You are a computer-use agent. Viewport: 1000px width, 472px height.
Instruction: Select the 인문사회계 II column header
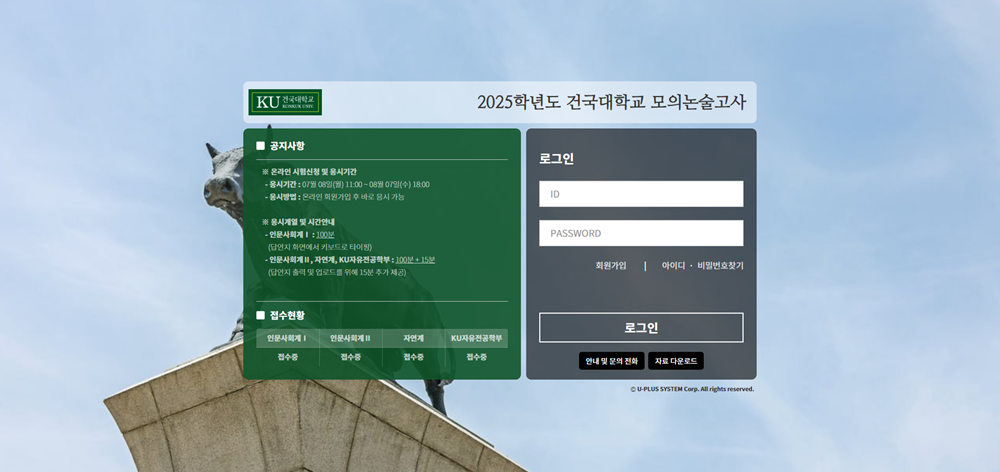tap(350, 338)
